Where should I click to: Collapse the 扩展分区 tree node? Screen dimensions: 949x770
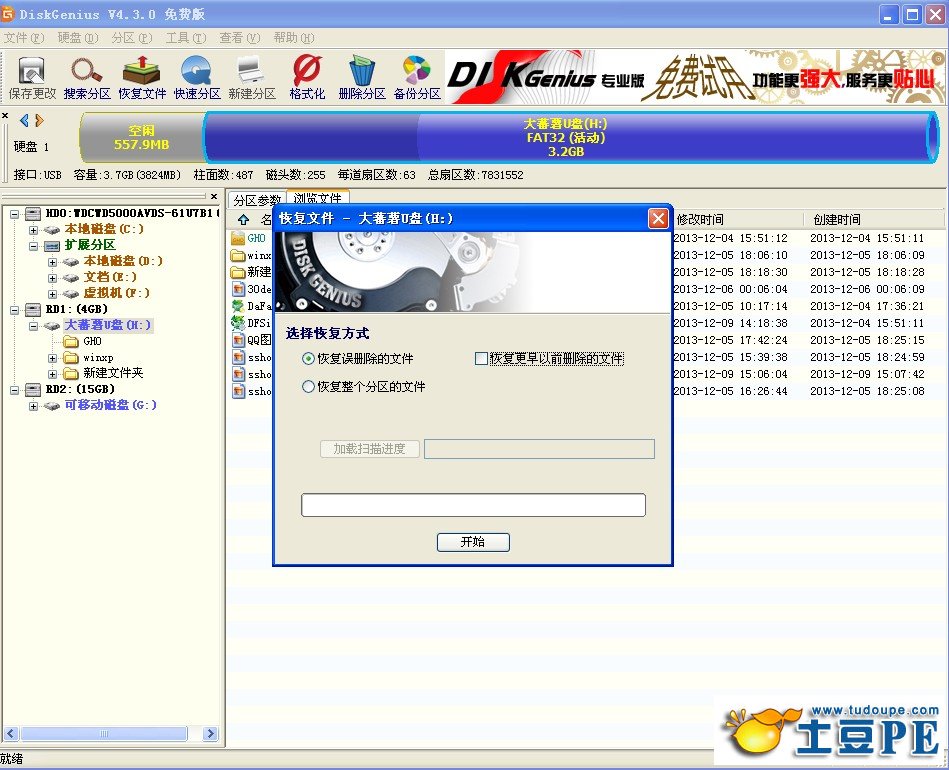point(33,246)
